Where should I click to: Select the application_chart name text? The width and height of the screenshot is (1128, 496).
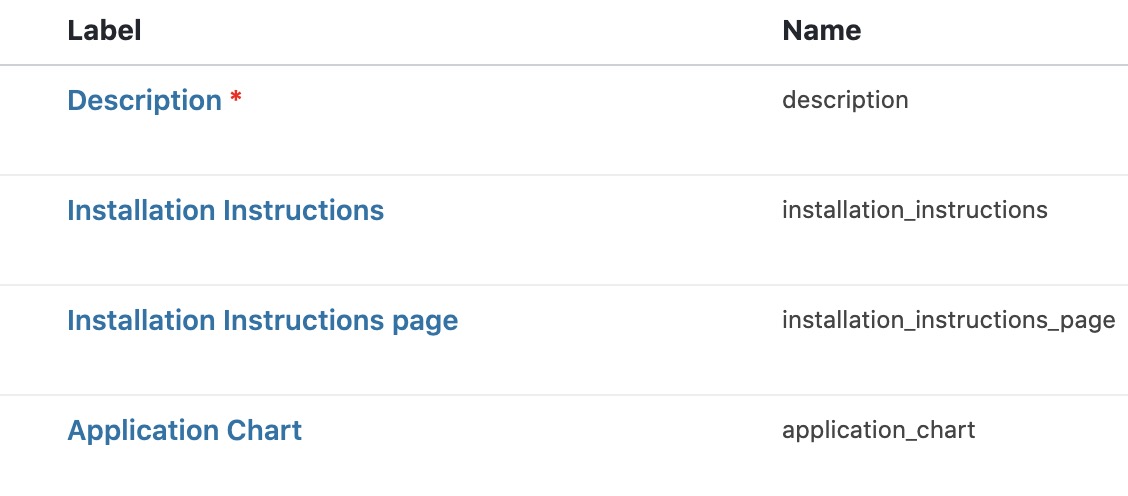point(878,430)
